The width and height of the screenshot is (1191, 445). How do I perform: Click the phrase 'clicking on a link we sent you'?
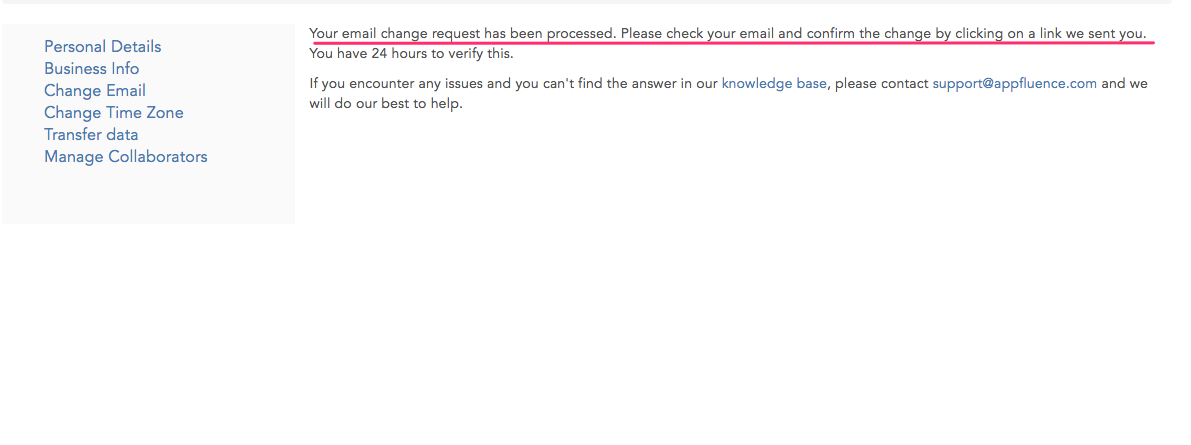1050,33
